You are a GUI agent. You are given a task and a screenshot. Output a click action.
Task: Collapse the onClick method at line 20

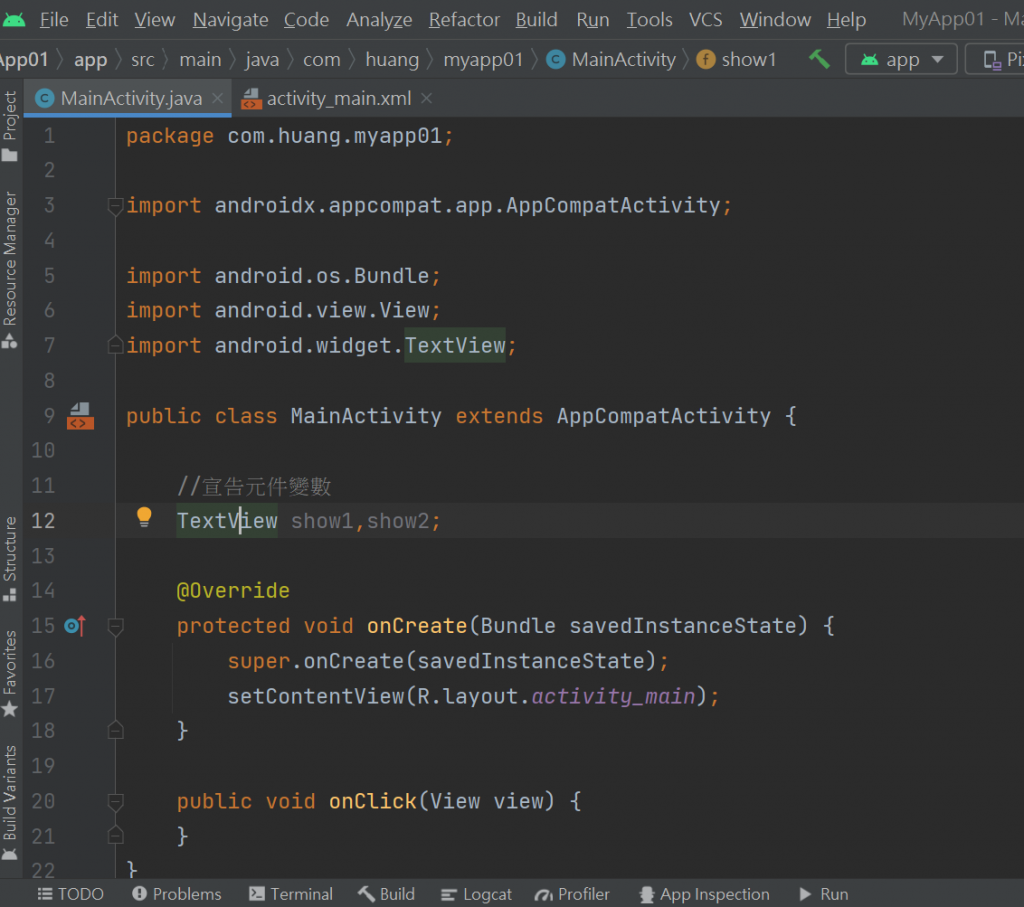[115, 802]
